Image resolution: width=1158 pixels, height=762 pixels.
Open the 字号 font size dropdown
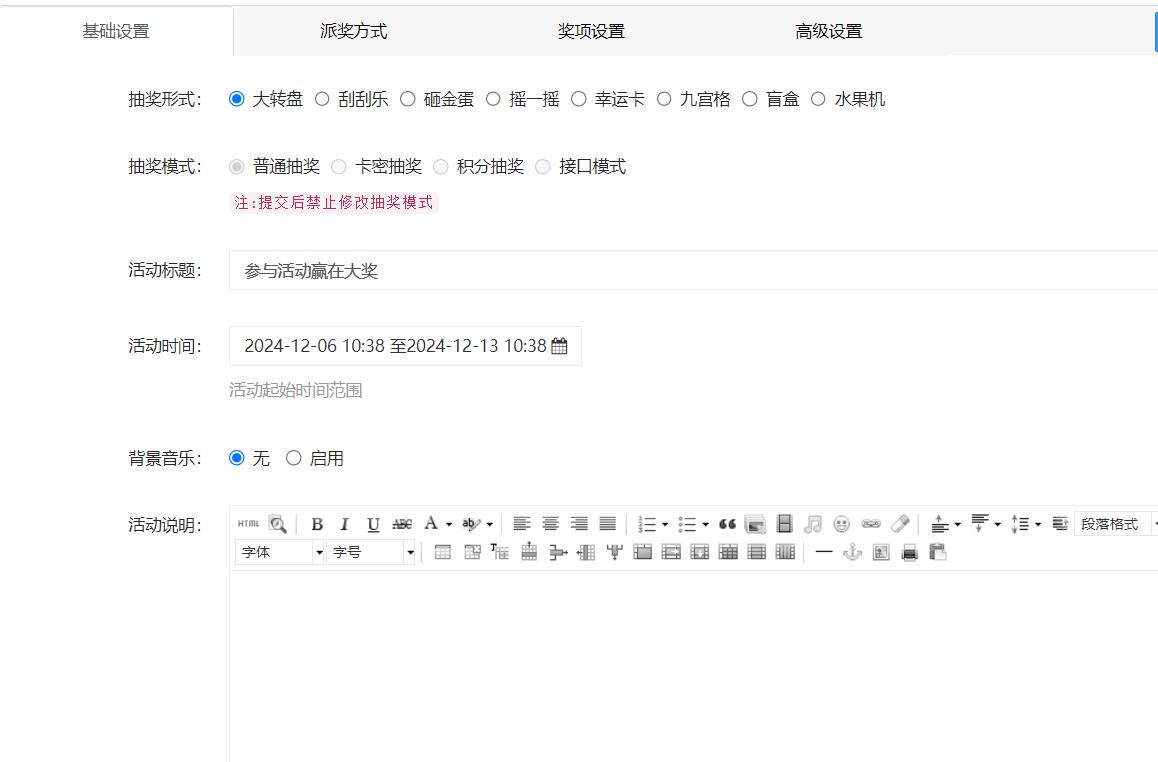pyautogui.click(x=371, y=552)
